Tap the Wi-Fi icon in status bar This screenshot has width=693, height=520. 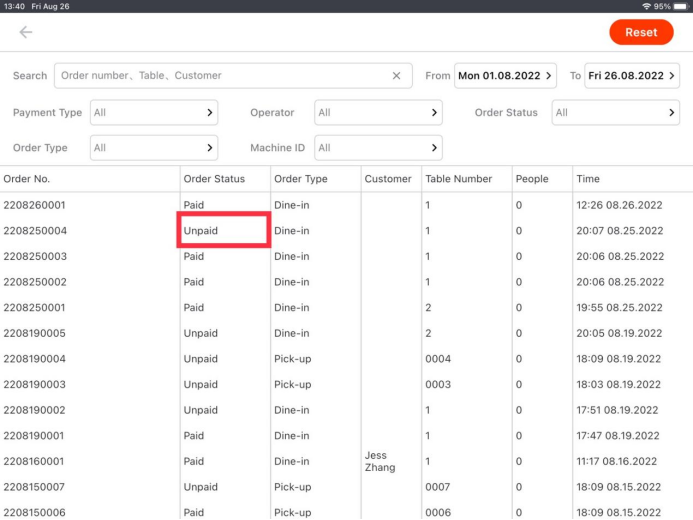tap(647, 6)
